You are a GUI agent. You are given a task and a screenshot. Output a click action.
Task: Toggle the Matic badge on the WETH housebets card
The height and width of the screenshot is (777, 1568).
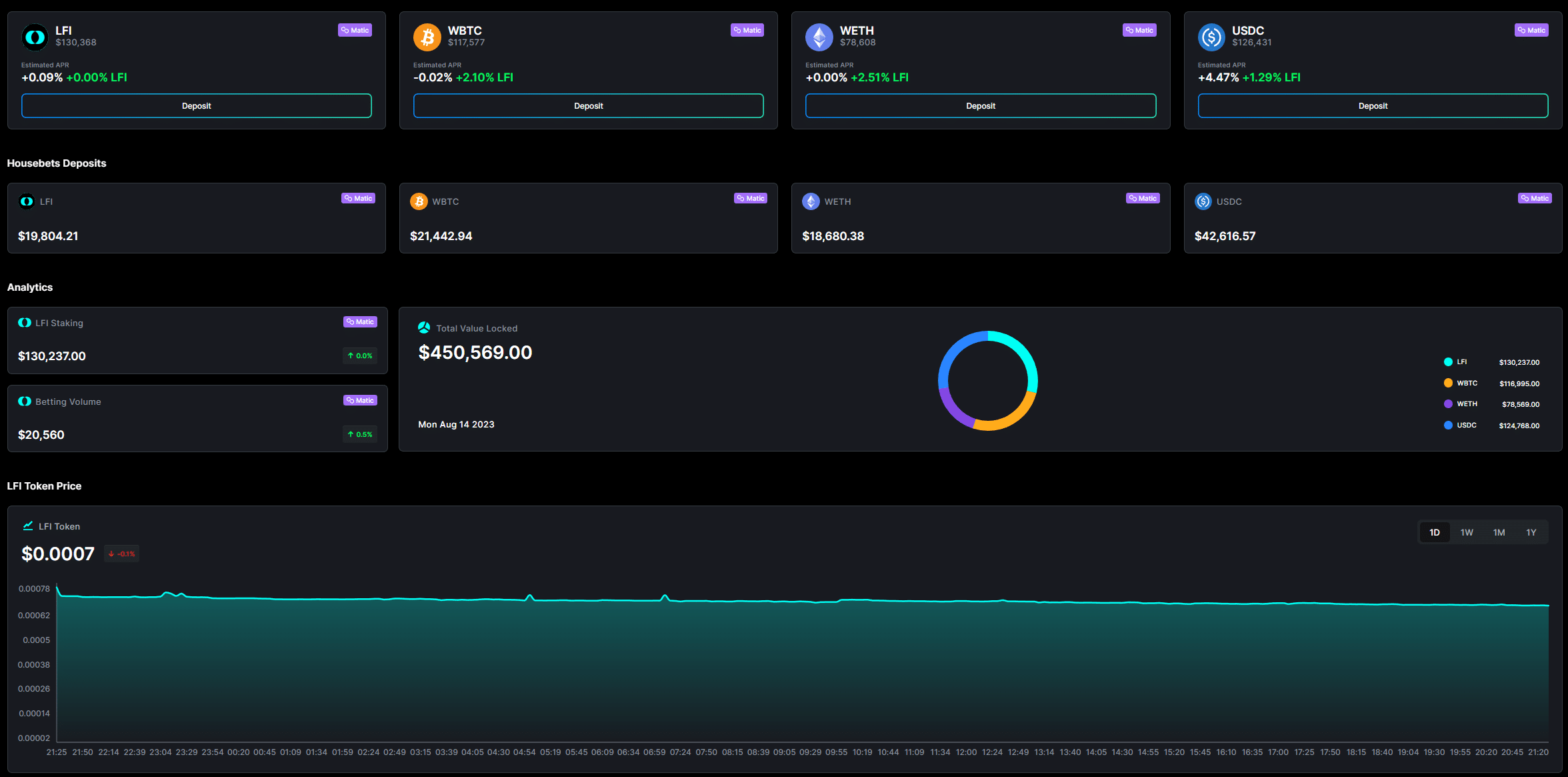click(x=1143, y=198)
